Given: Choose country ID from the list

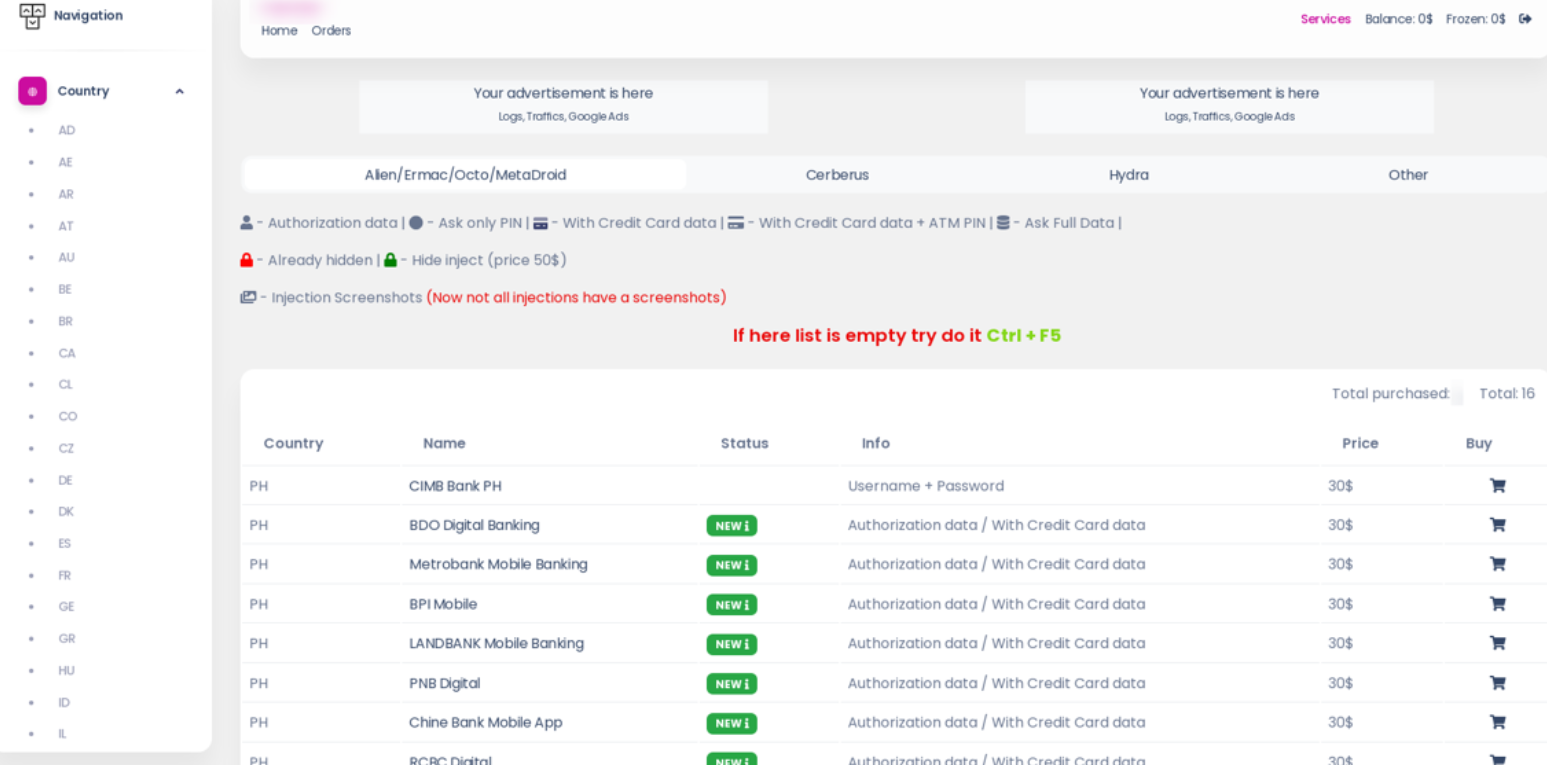Looking at the screenshot, I should [x=64, y=703].
